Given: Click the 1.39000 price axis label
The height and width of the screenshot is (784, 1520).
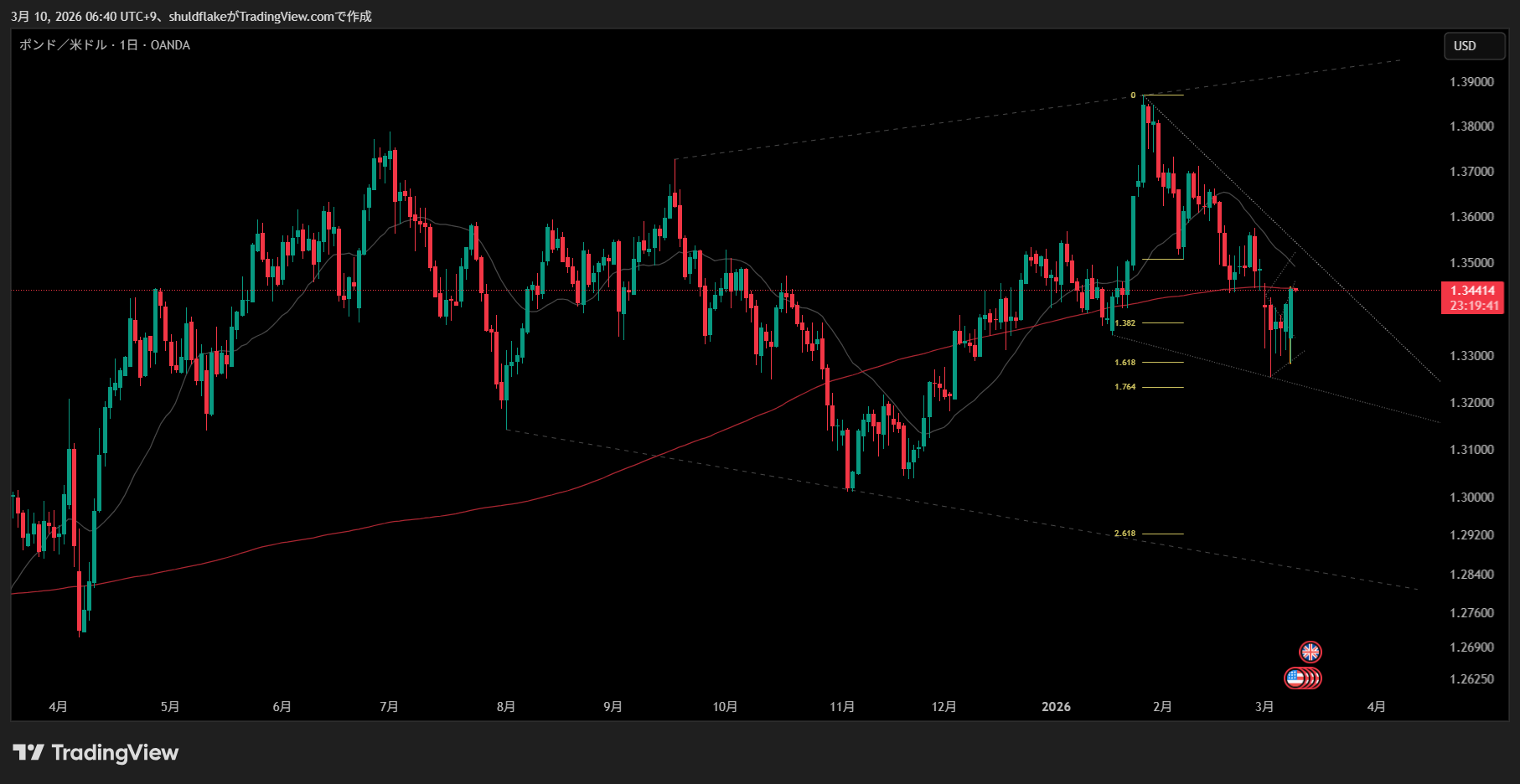Looking at the screenshot, I should click(x=1471, y=82).
